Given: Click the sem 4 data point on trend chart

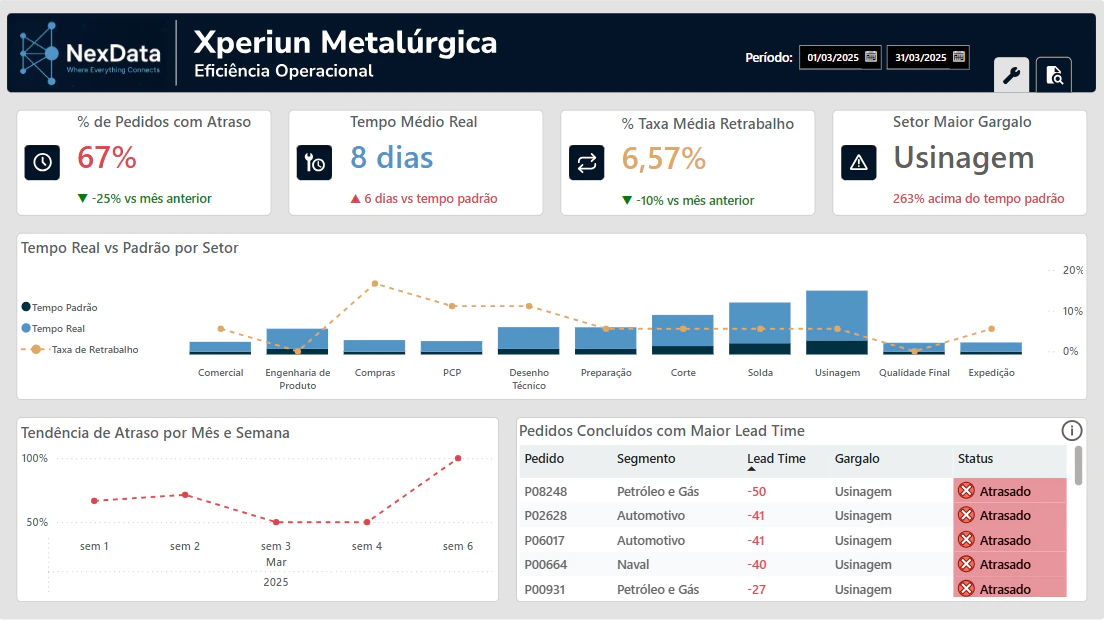Looking at the screenshot, I should coord(367,522).
